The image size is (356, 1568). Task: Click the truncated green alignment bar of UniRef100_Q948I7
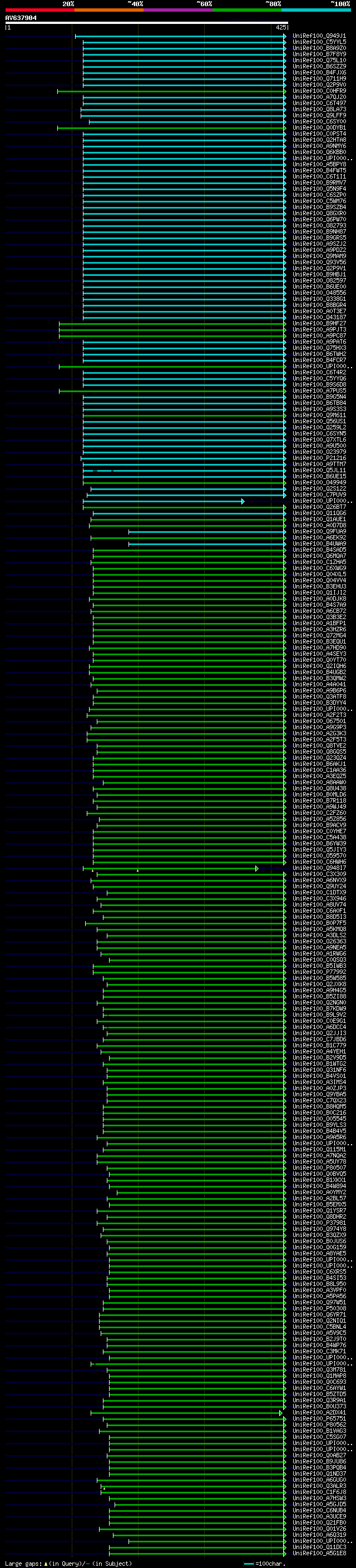(x=170, y=868)
